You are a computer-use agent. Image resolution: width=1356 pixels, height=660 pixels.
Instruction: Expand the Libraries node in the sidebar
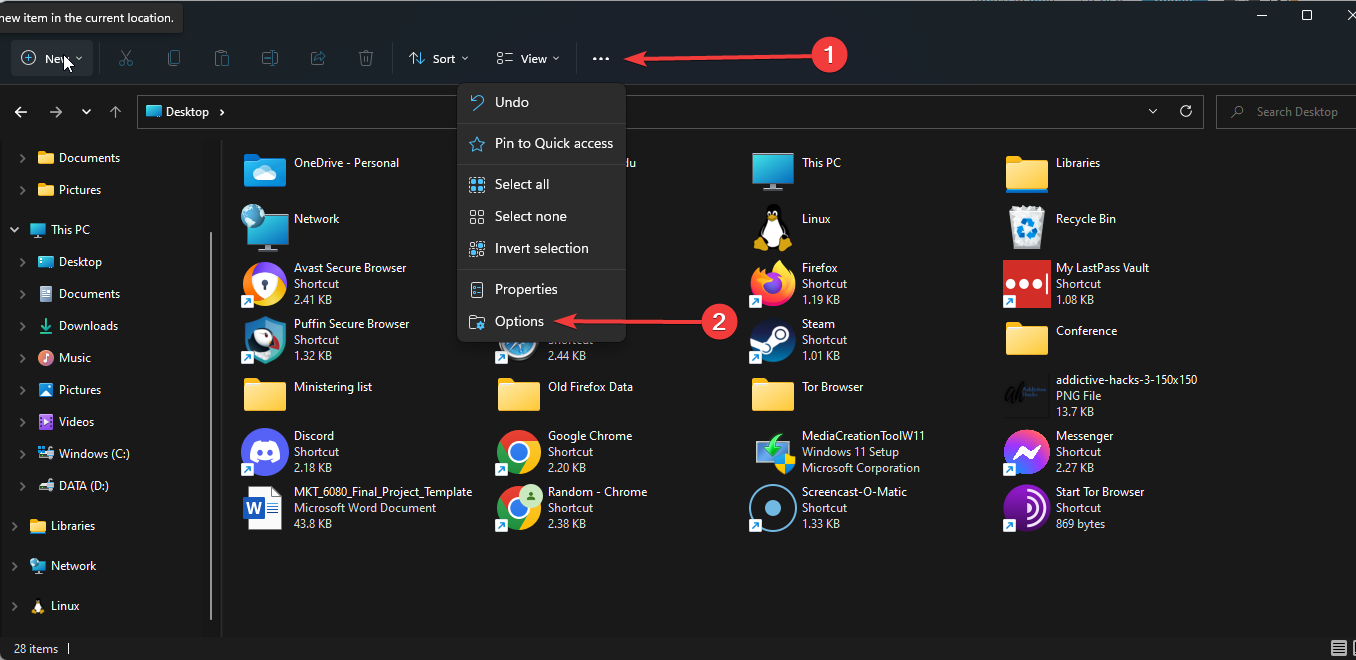[x=14, y=526]
